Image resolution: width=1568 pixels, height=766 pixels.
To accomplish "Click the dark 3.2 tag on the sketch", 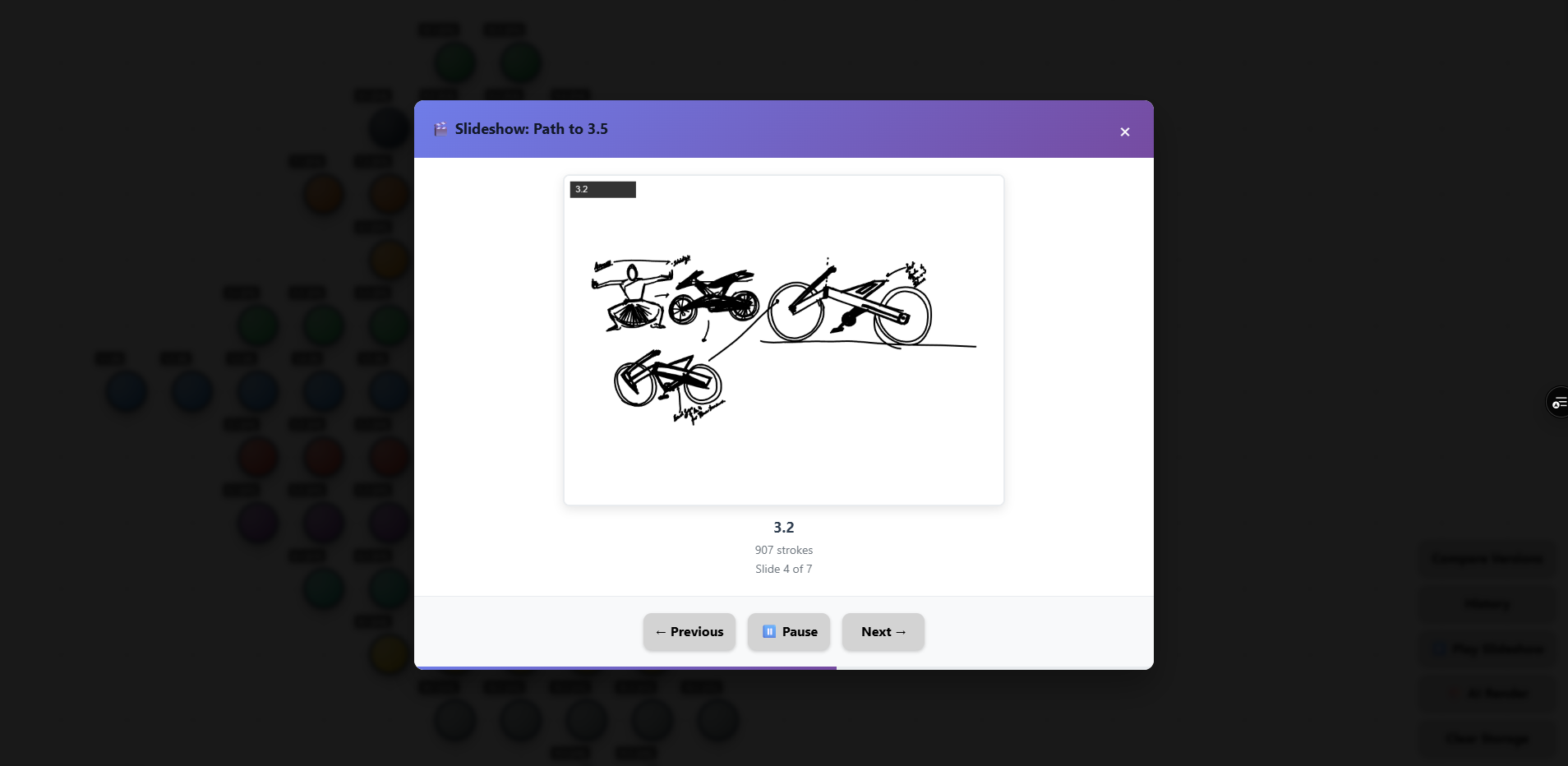I will pos(603,190).
